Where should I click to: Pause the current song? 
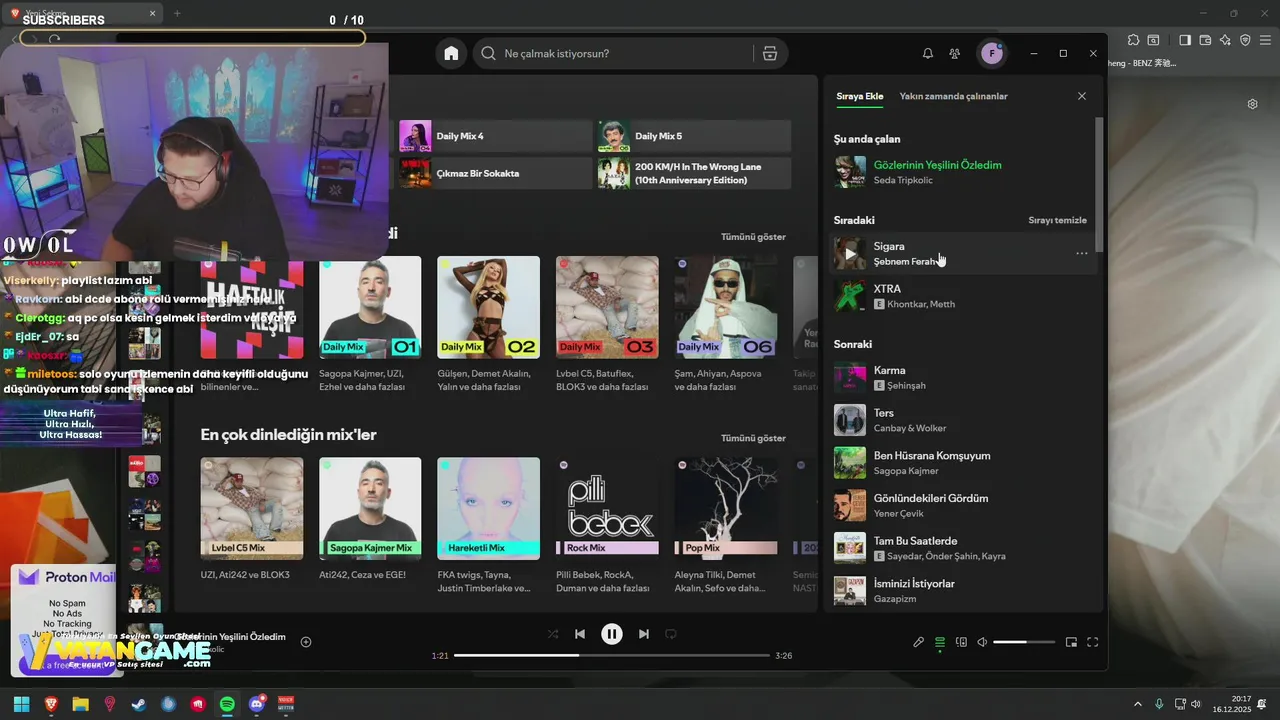click(612, 634)
